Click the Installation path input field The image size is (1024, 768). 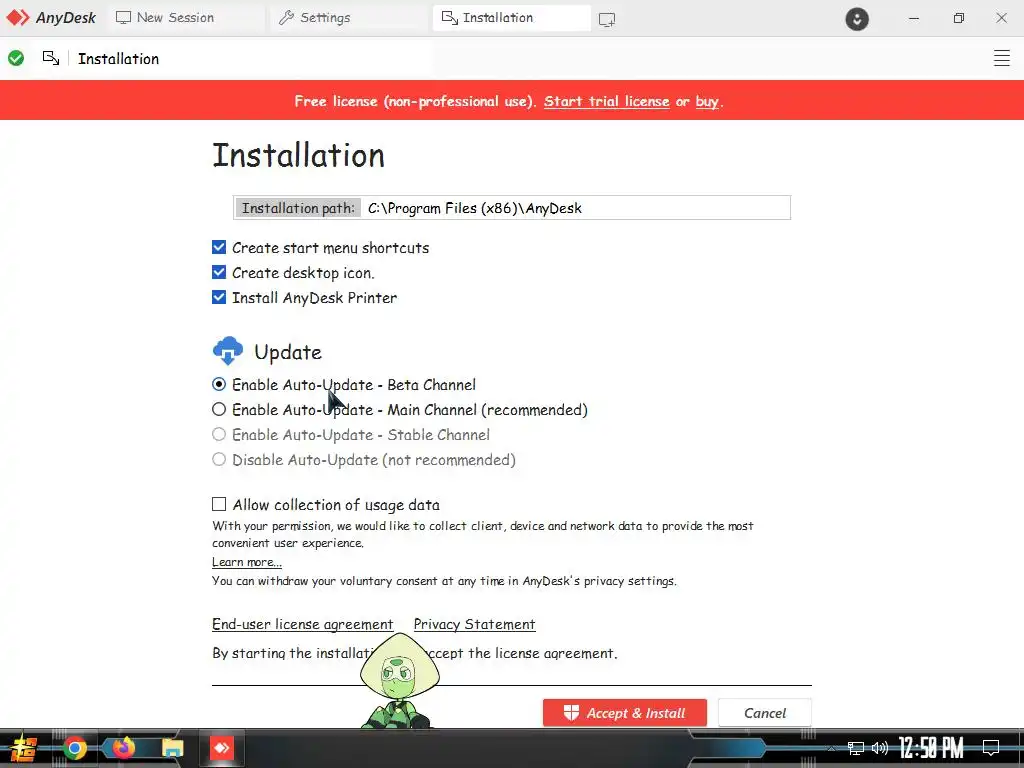512,208
